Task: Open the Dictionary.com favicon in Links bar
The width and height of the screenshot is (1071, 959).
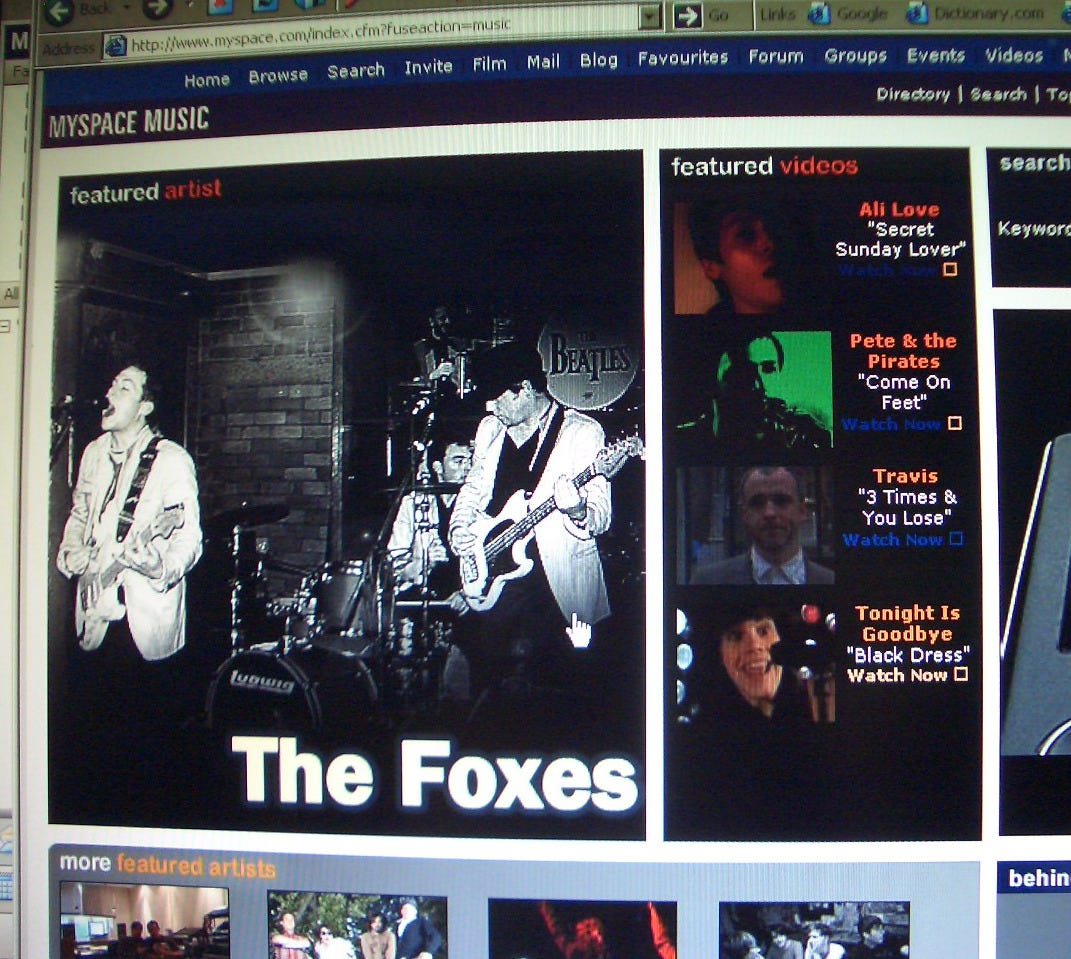Action: click(x=916, y=13)
